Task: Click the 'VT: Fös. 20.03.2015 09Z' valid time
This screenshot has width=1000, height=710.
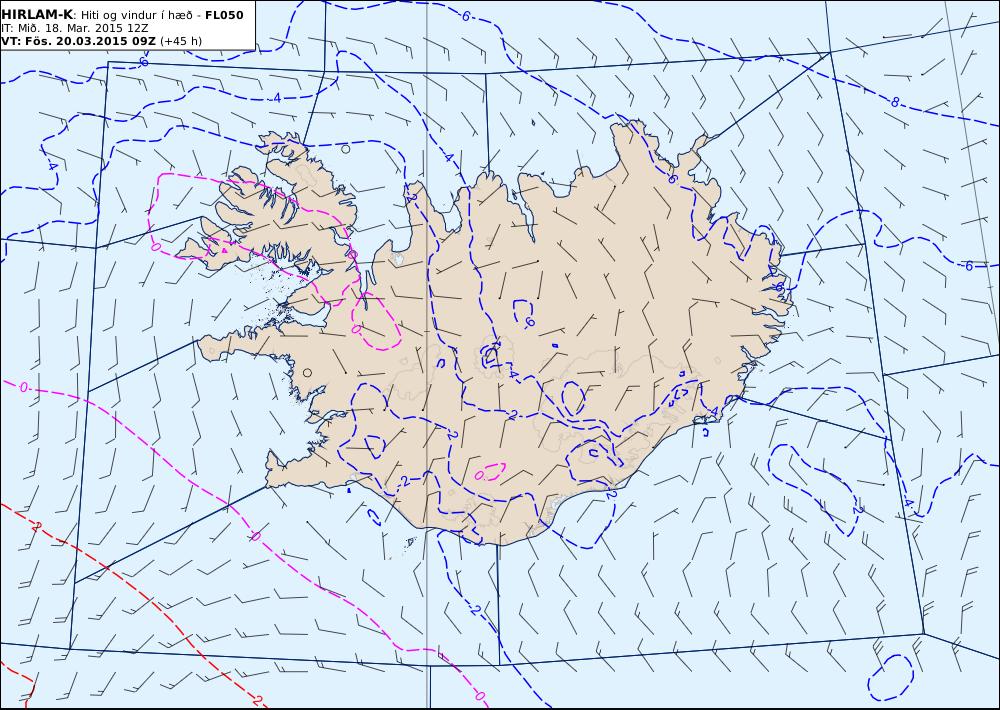Action: [78, 41]
